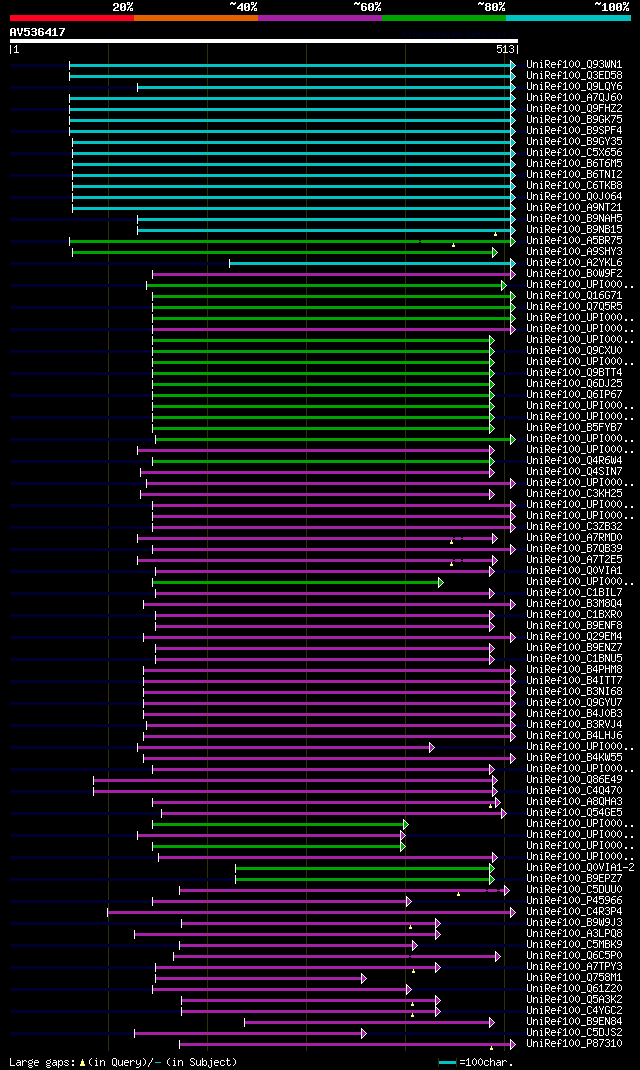This screenshot has width=640, height=1070.
Task: Click the red ~20% identity legend segment
Action: tap(72, 18)
